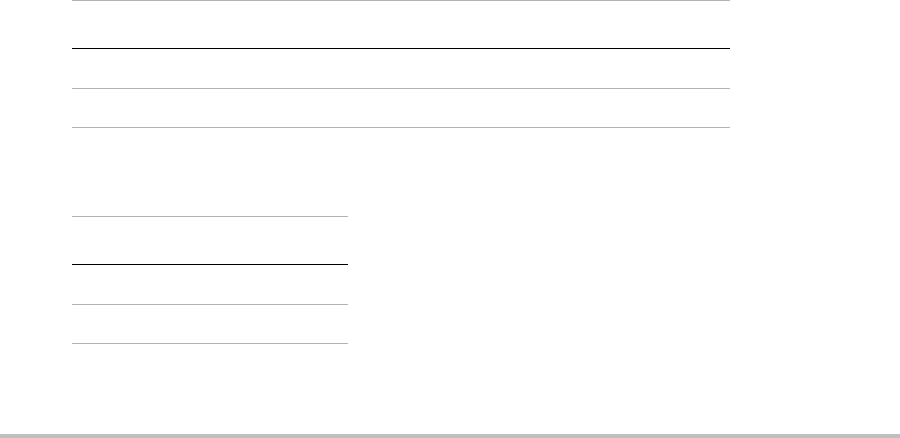The image size is (900, 438).
Task: Click the horizontal scrollbar along the bottom edge
Action: [450, 436]
